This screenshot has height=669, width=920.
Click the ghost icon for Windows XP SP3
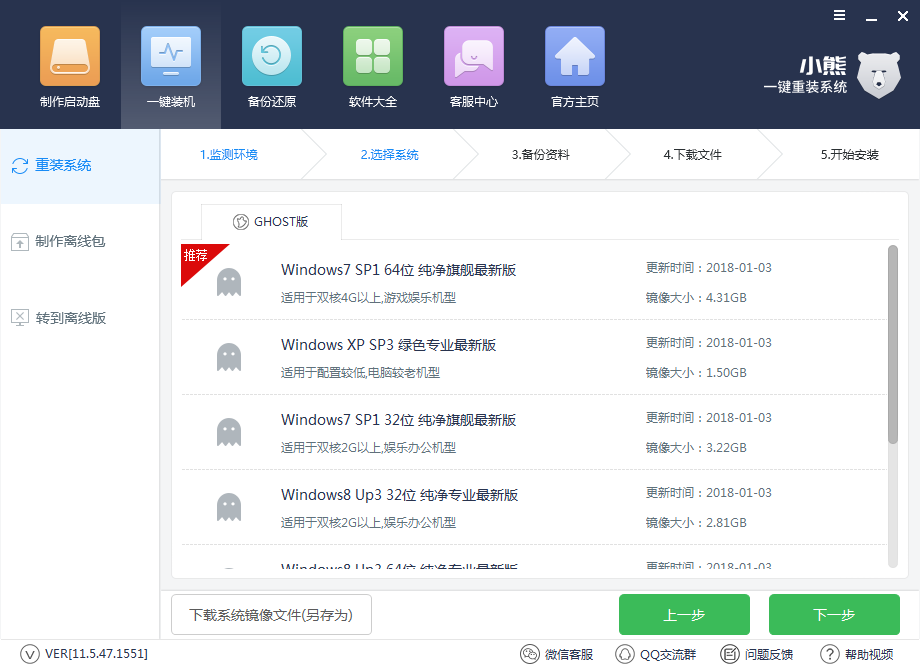(x=229, y=357)
